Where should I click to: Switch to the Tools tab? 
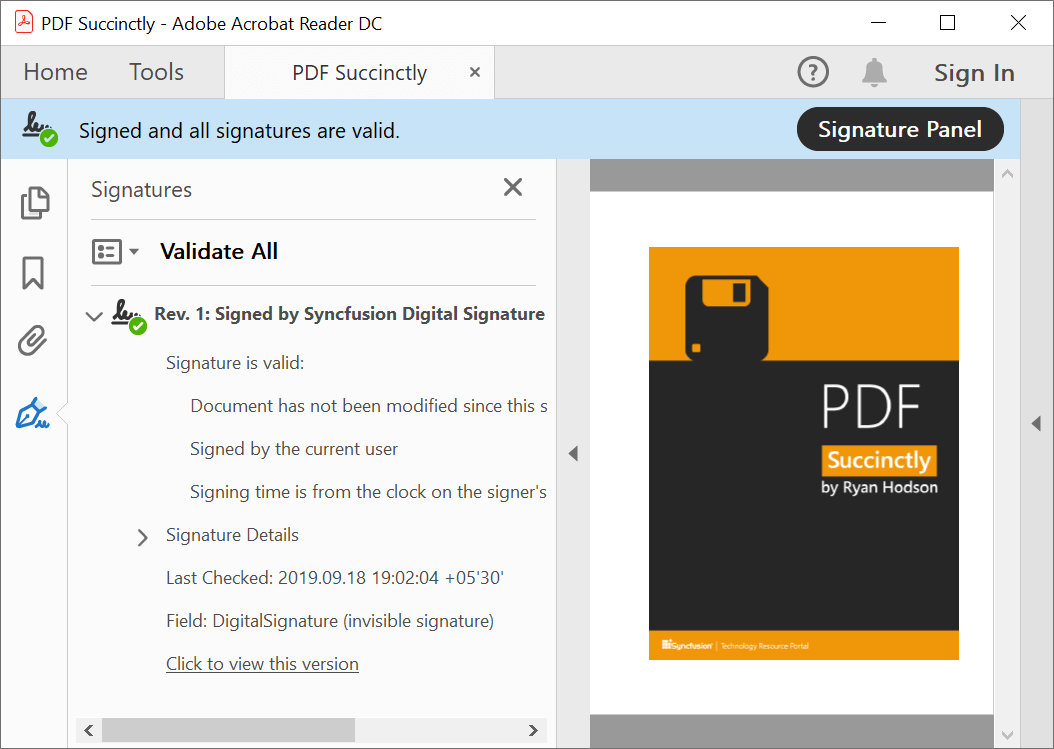pyautogui.click(x=156, y=72)
